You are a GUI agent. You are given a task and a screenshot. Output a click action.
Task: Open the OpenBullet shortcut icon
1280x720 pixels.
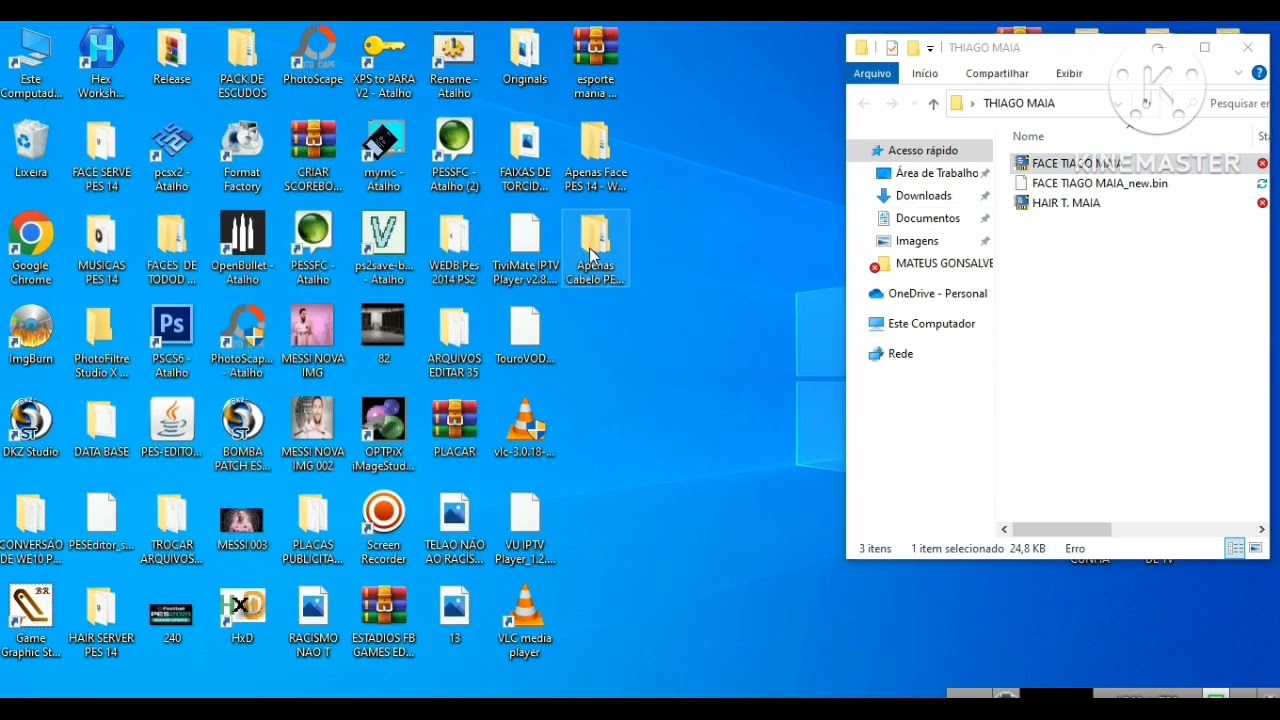242,249
